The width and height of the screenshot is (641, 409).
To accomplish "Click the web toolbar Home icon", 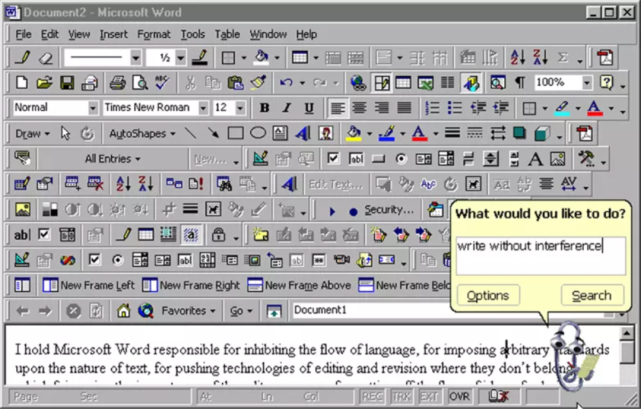I will coord(123,311).
